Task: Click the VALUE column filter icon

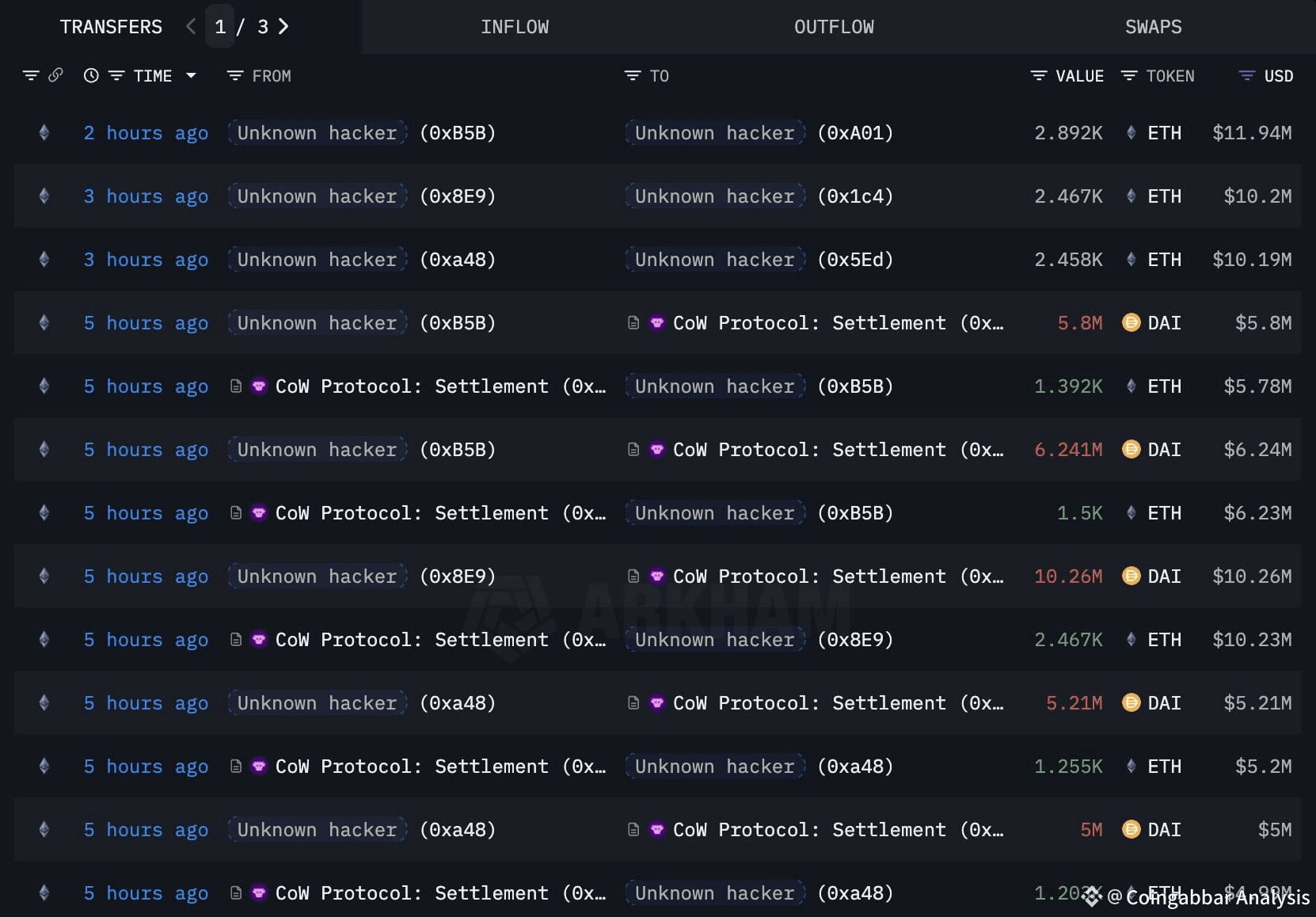Action: (x=1038, y=75)
